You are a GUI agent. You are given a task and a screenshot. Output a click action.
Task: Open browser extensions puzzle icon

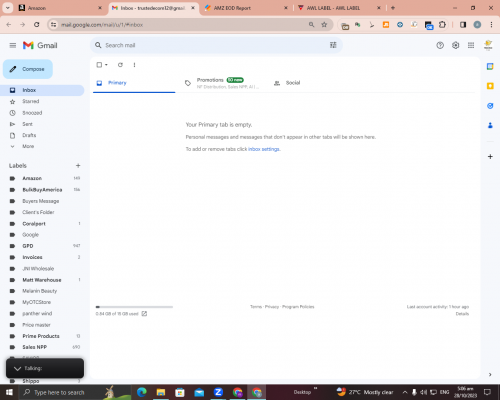442,25
